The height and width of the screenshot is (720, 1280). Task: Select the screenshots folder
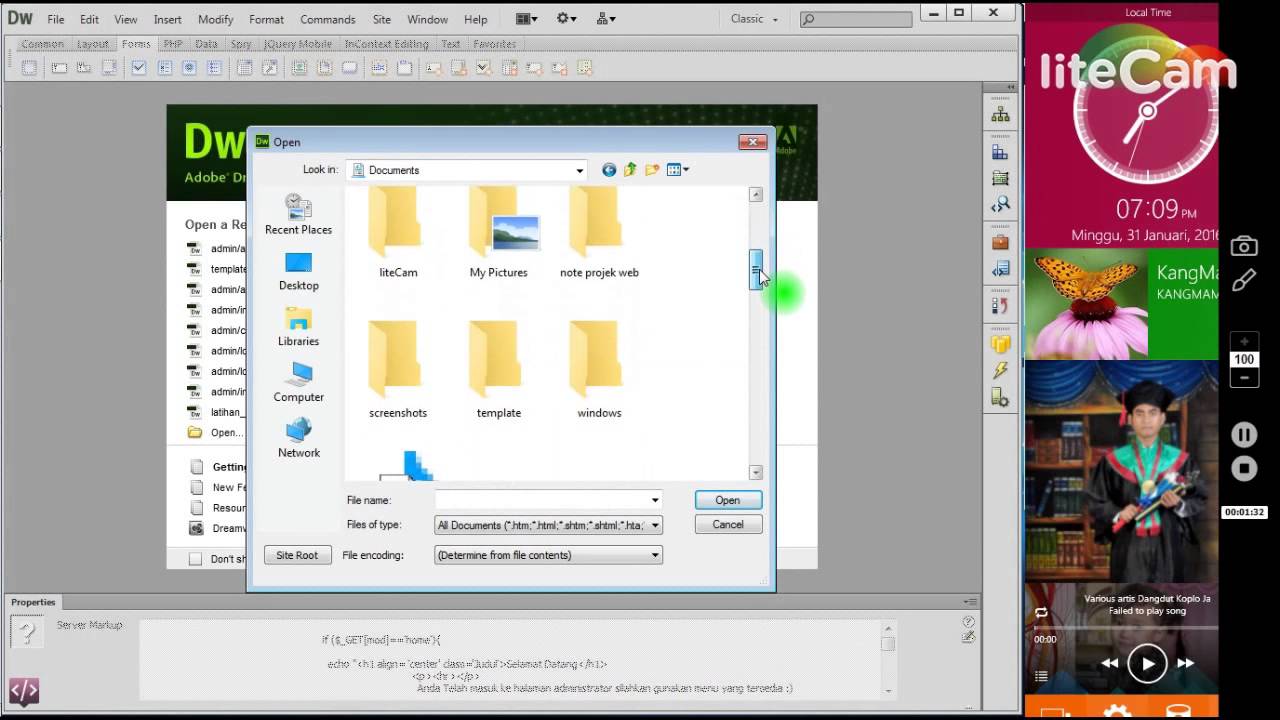point(398,370)
